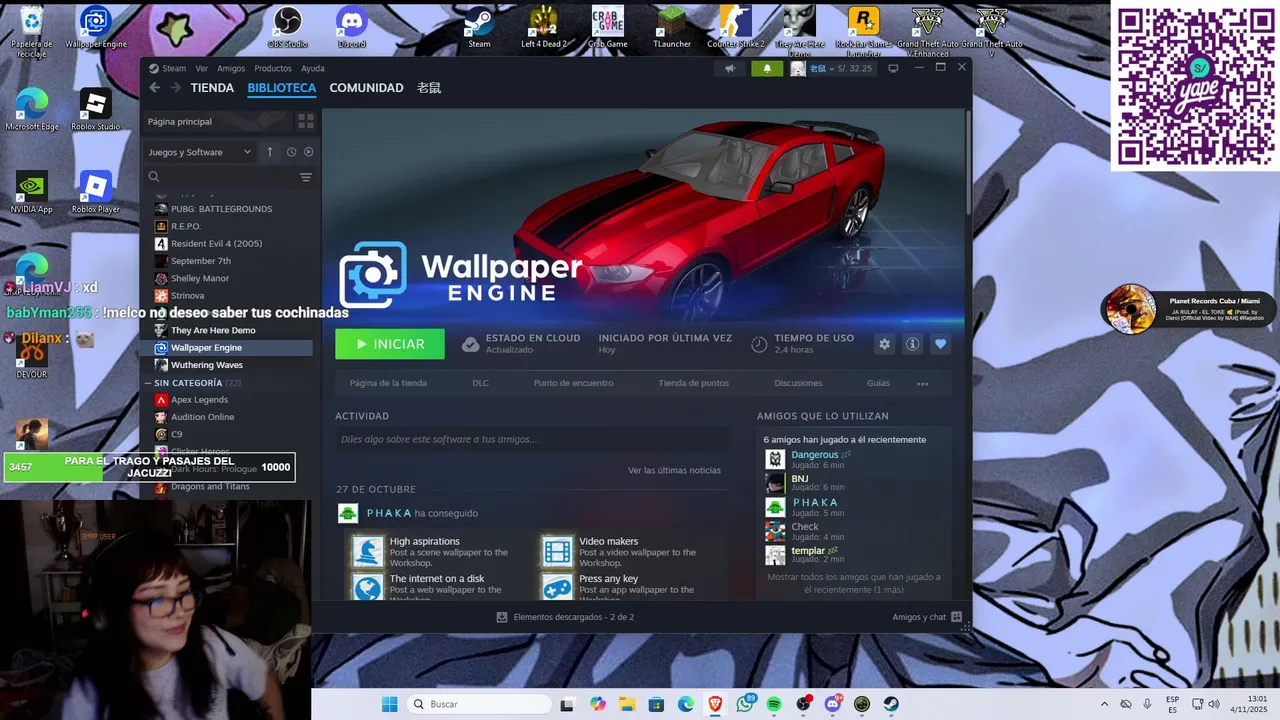Open the Punto de encuentro link
The image size is (1280, 720).
574,383
